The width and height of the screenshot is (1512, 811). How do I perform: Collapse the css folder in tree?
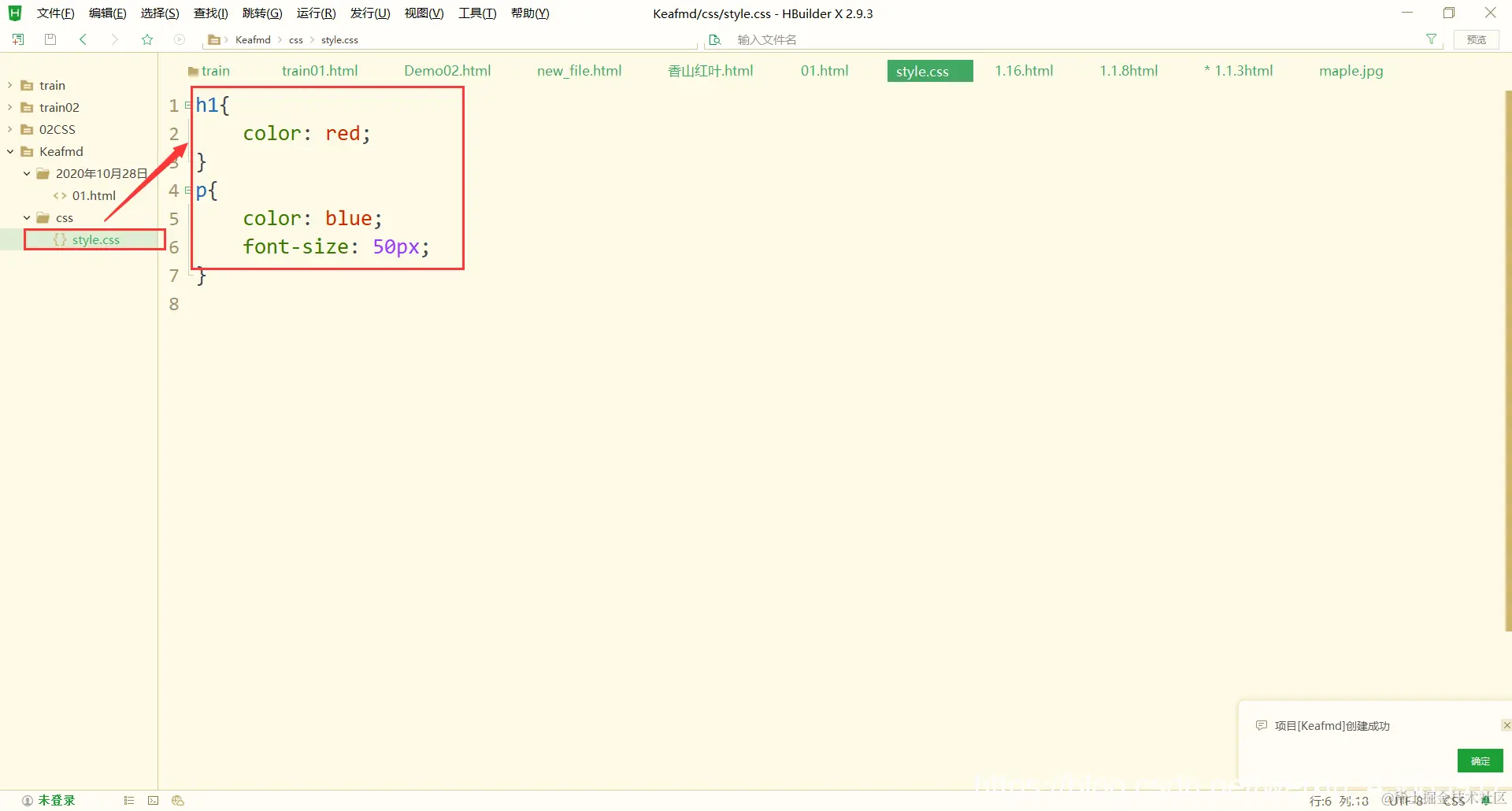point(27,217)
